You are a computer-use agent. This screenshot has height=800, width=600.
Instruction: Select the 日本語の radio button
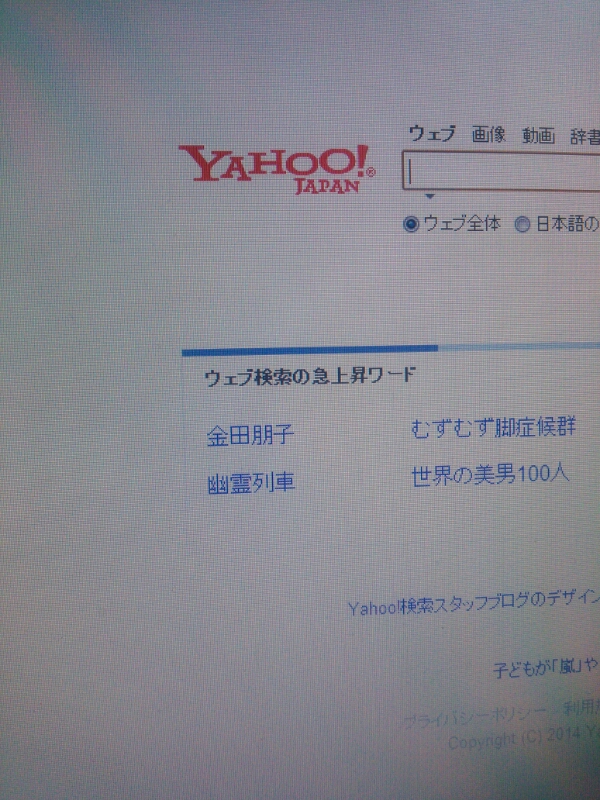point(522,224)
